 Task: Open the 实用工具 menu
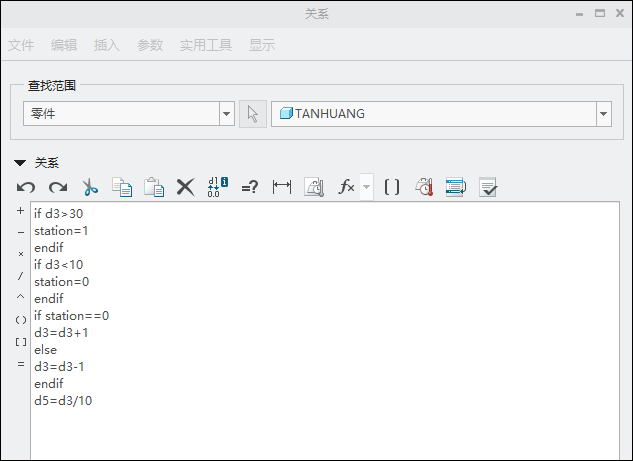tap(206, 45)
